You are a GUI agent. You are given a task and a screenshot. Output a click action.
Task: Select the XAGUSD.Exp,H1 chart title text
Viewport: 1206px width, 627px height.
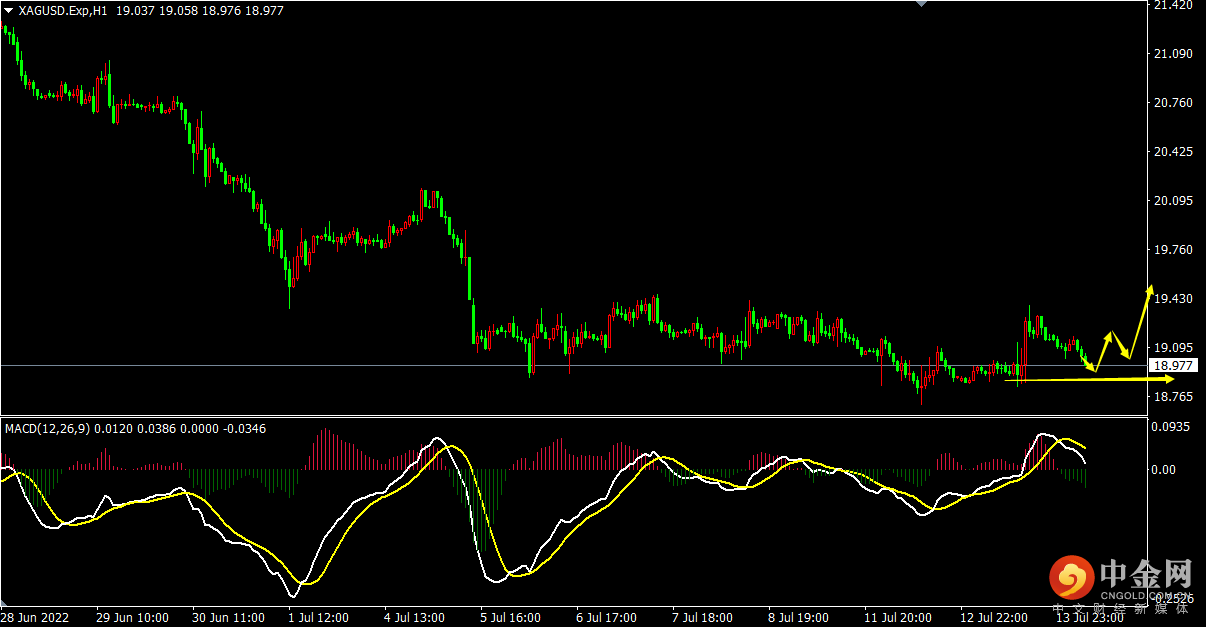[x=64, y=10]
